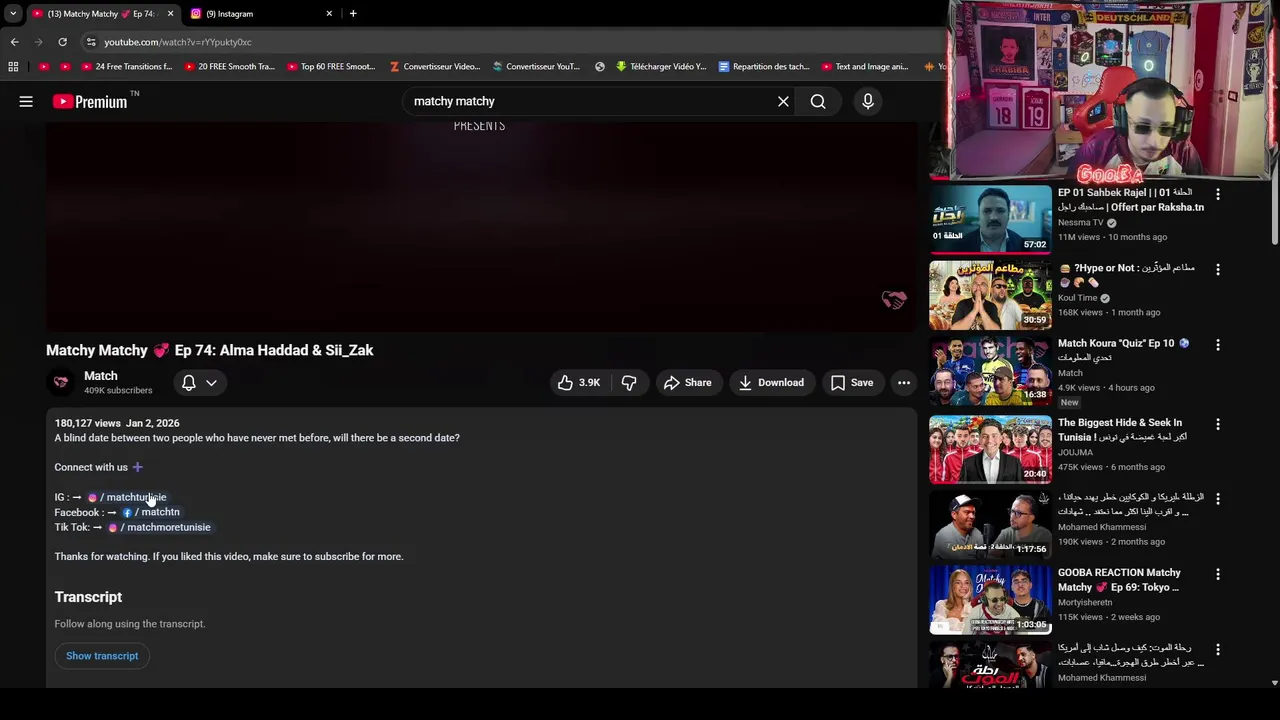Image resolution: width=1280 pixels, height=720 pixels.
Task: Run the search with the magnifier button
Action: 818,101
